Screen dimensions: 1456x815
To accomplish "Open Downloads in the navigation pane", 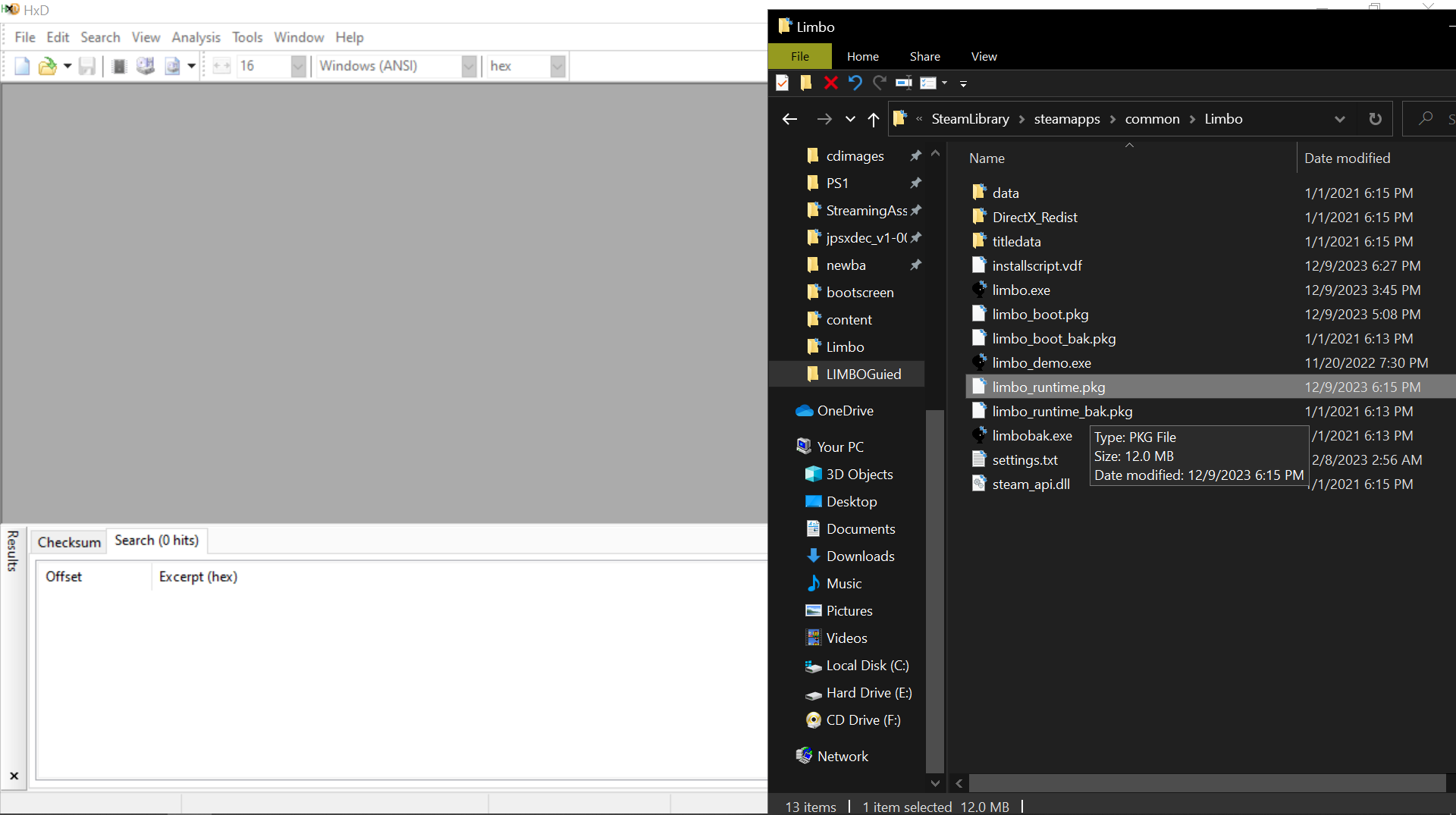I will coord(860,556).
